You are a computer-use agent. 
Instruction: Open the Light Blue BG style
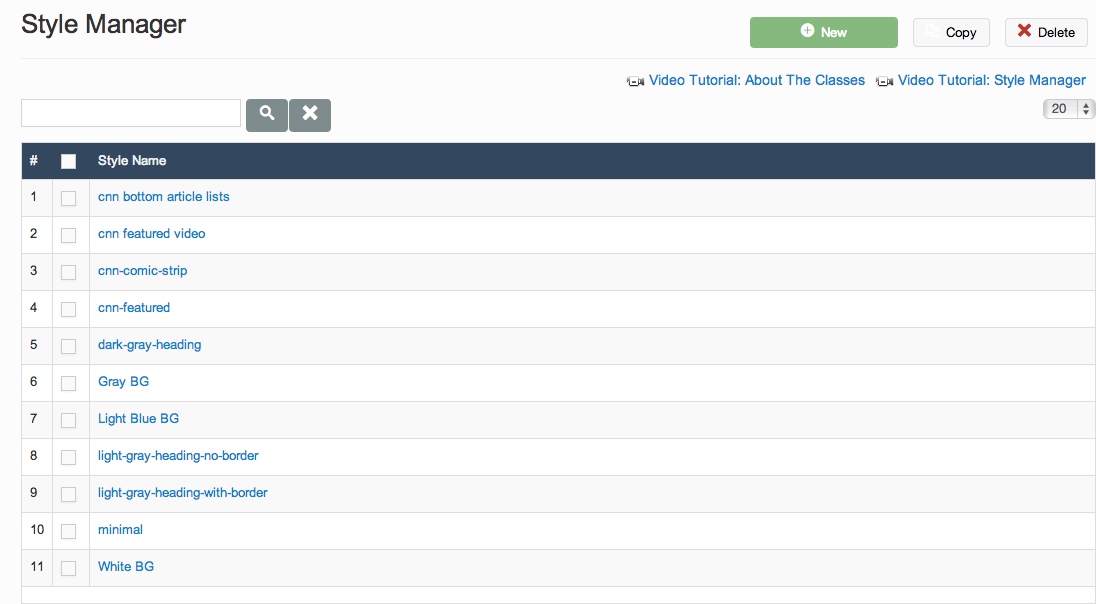point(138,419)
